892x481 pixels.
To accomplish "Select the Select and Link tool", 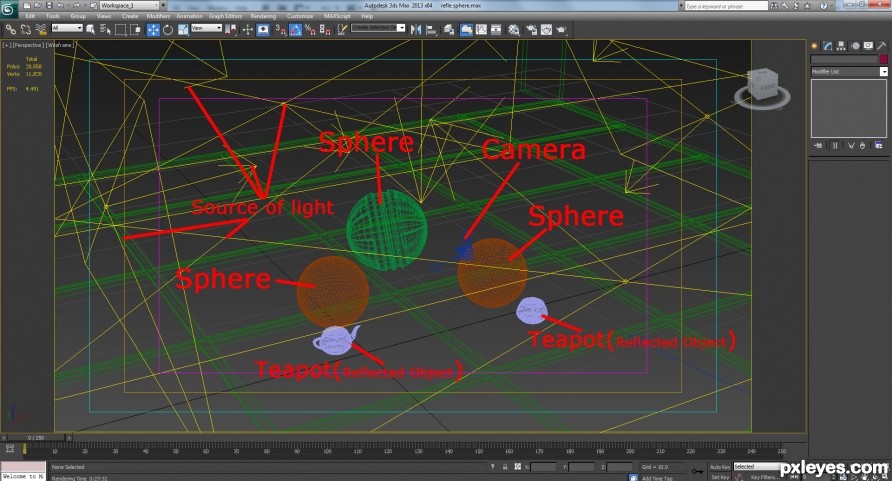I will click(10, 30).
